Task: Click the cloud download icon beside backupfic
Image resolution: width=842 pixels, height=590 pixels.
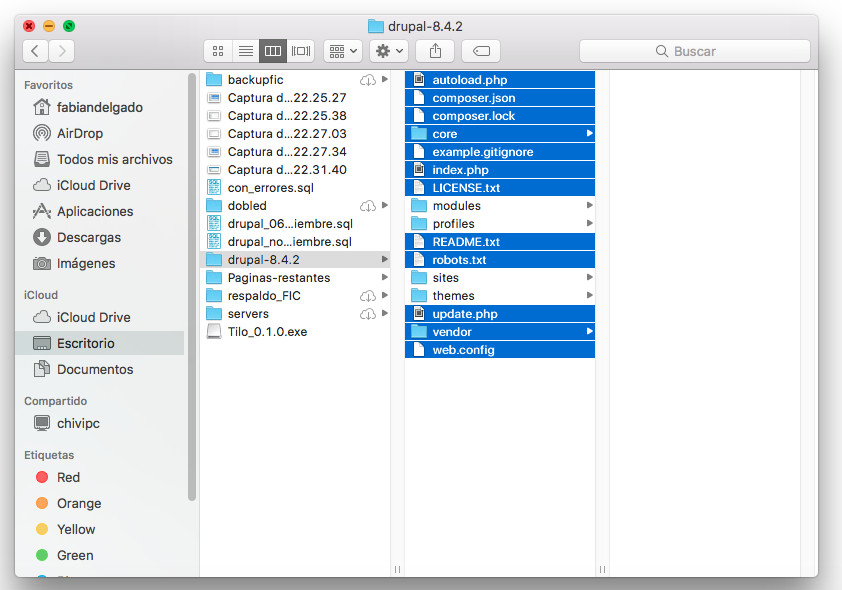Action: [x=367, y=80]
